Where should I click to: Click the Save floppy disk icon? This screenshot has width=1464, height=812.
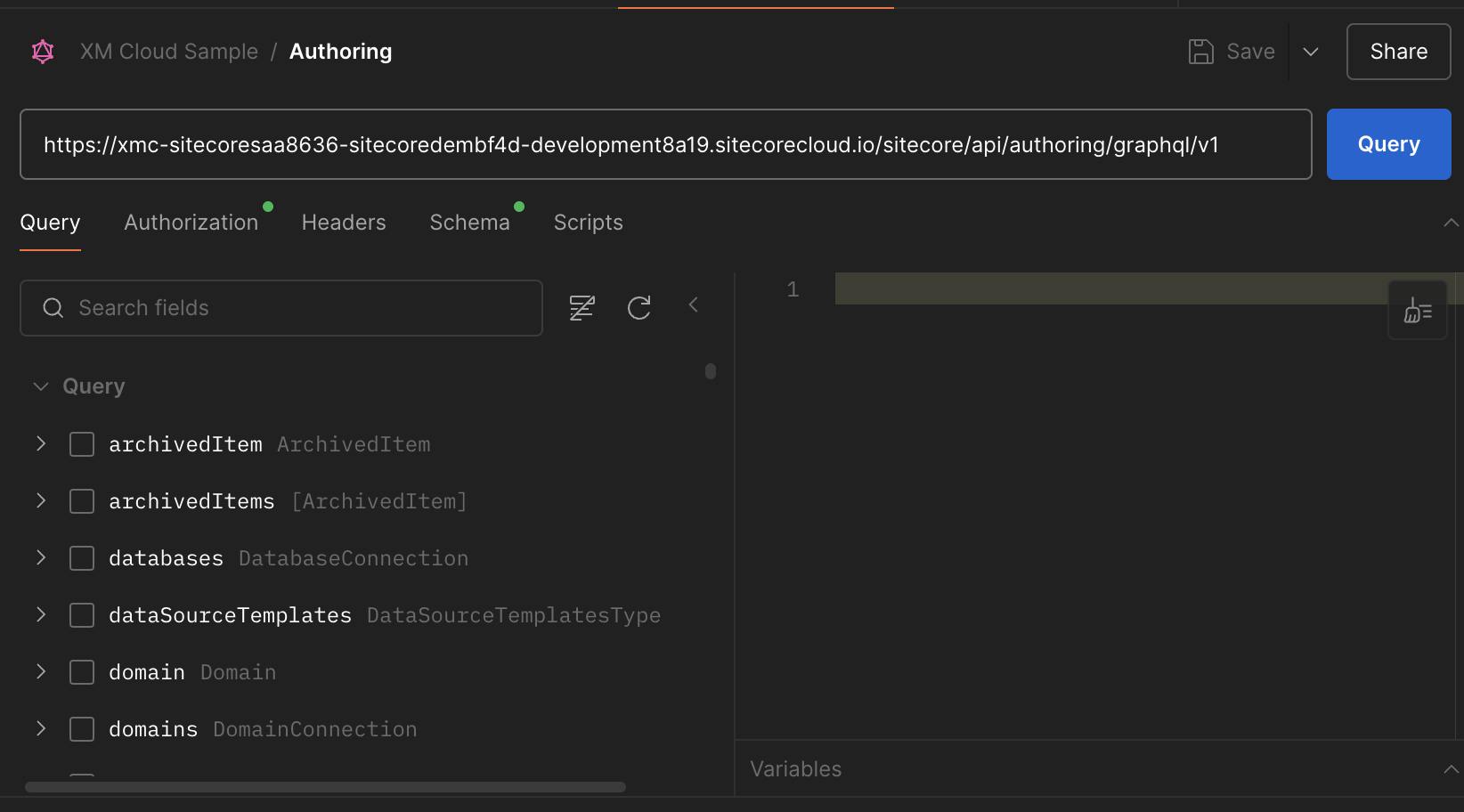tap(1200, 52)
